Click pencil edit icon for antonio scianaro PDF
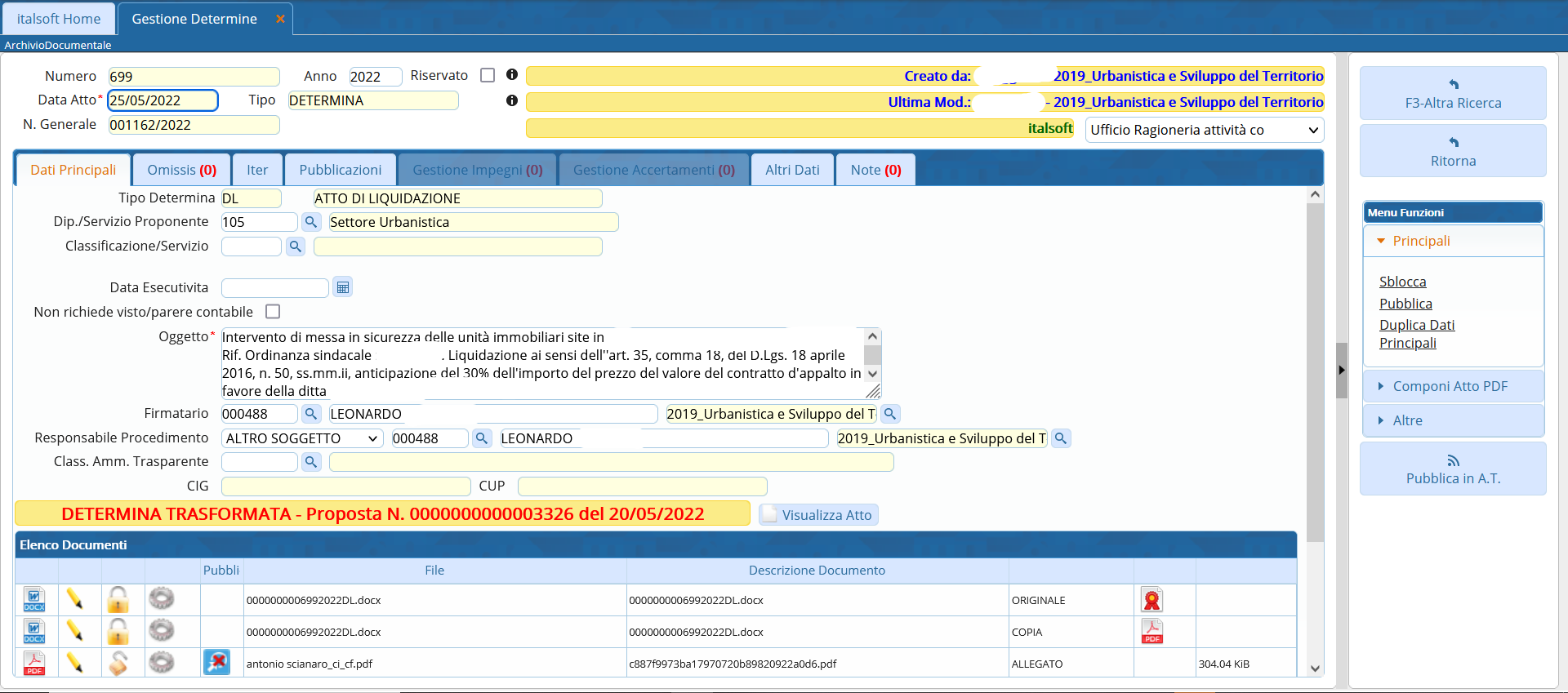Image resolution: width=1568 pixels, height=693 pixels. 74,664
